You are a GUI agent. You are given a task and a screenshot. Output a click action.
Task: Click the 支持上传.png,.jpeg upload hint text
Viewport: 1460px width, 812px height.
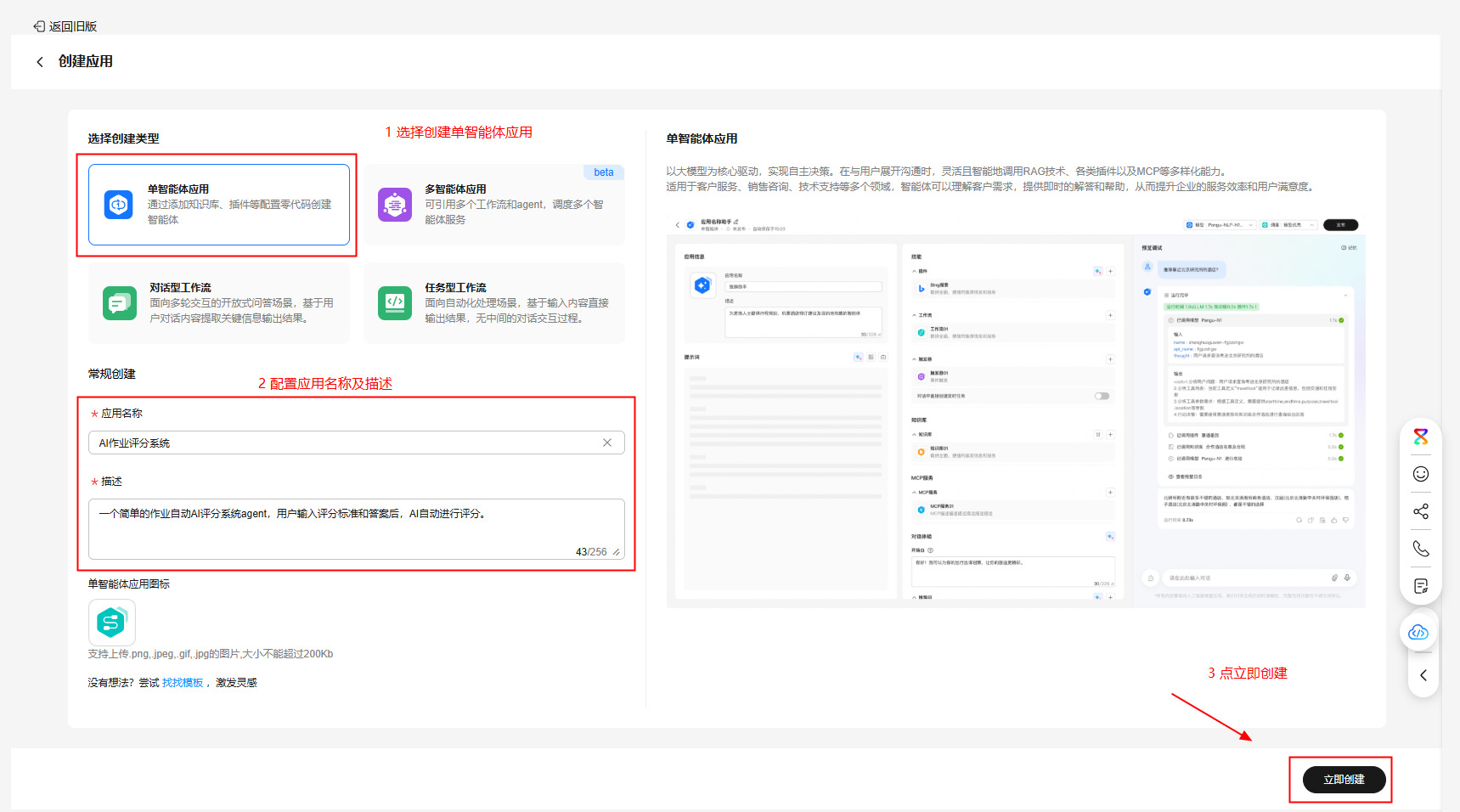211,654
